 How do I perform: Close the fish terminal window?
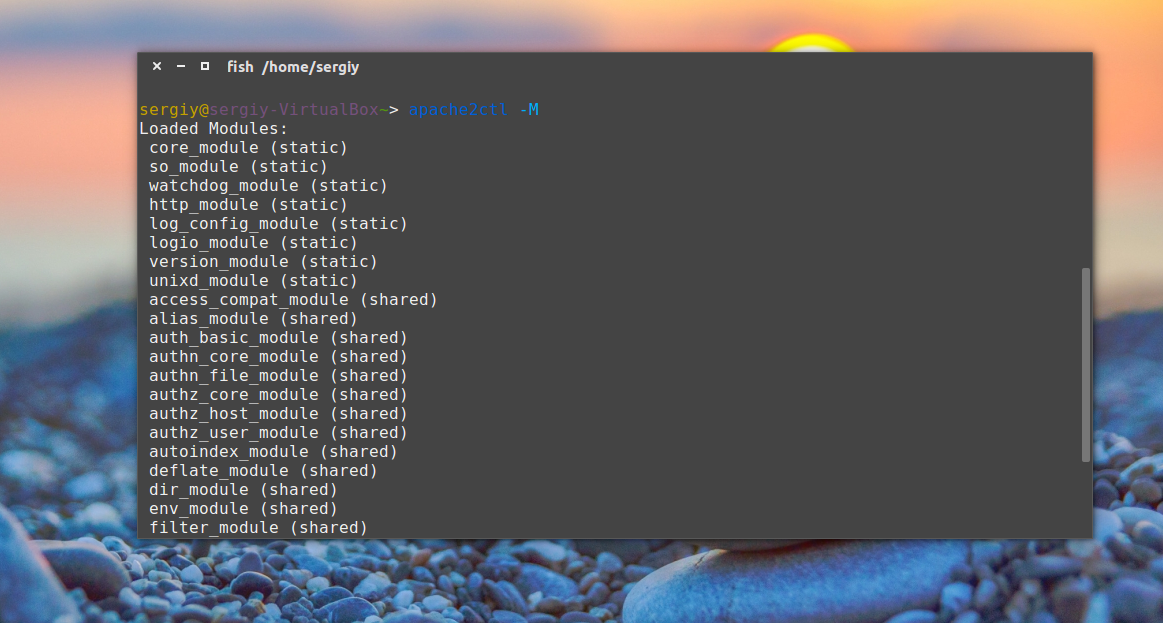(x=157, y=67)
